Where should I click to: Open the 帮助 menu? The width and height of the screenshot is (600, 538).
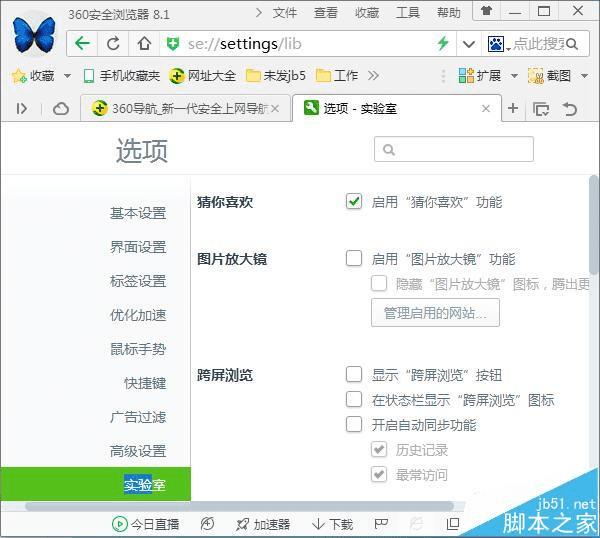[x=449, y=13]
